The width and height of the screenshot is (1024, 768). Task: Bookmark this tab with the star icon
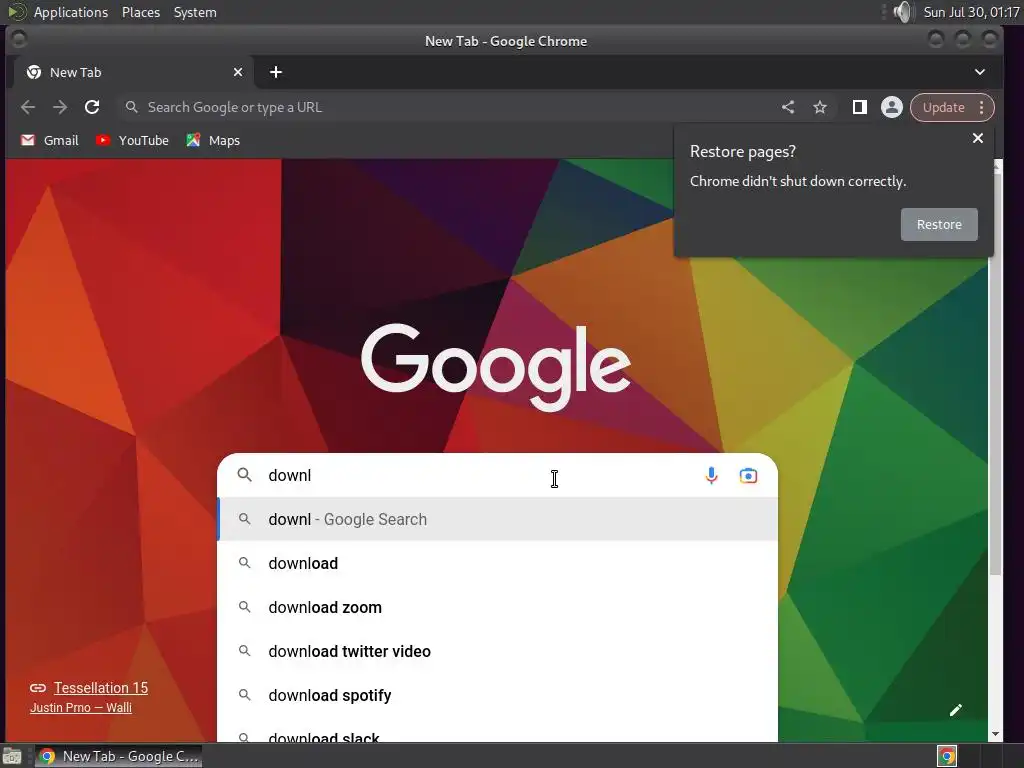[x=820, y=107]
